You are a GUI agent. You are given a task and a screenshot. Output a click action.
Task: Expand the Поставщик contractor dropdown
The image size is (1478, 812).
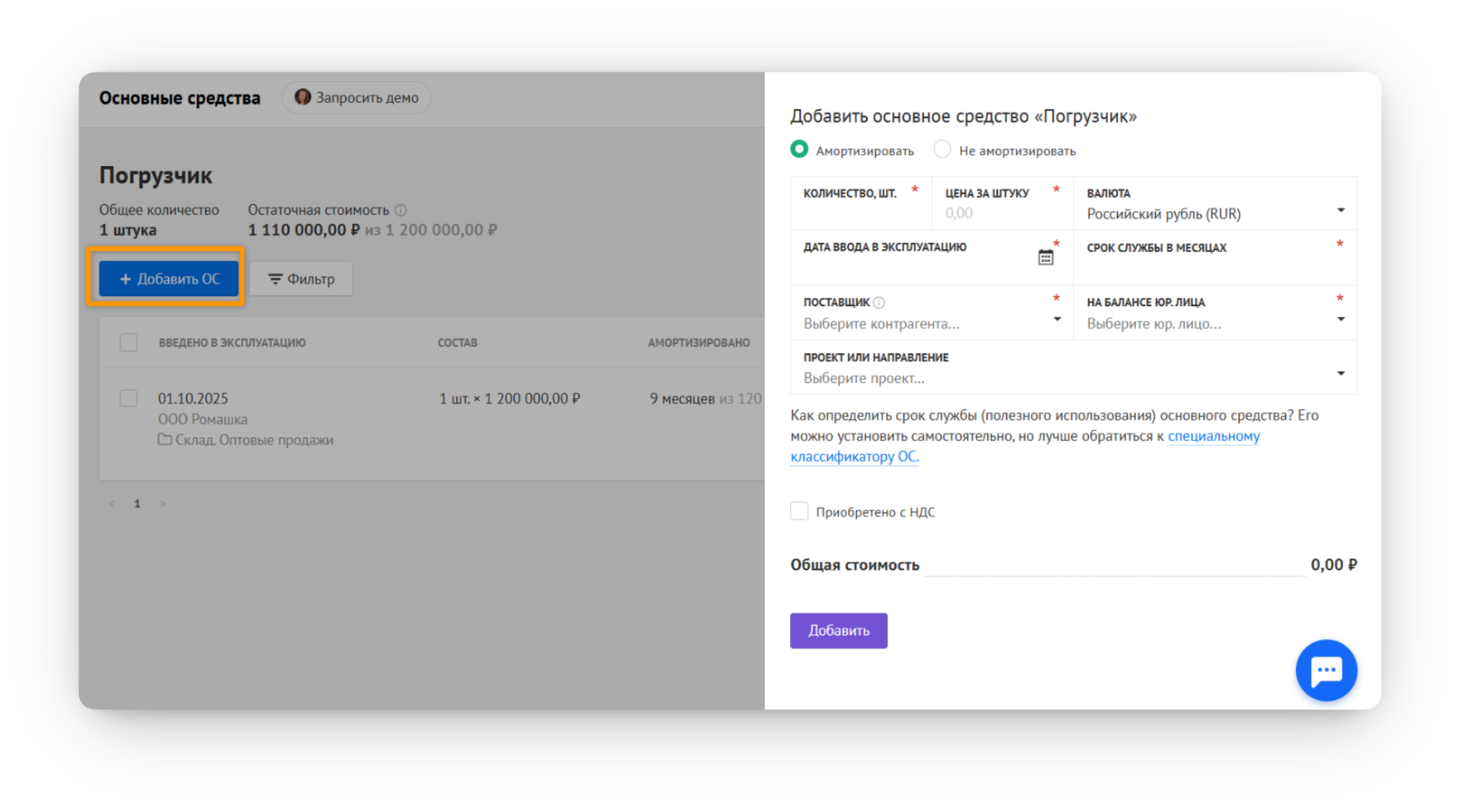click(932, 313)
